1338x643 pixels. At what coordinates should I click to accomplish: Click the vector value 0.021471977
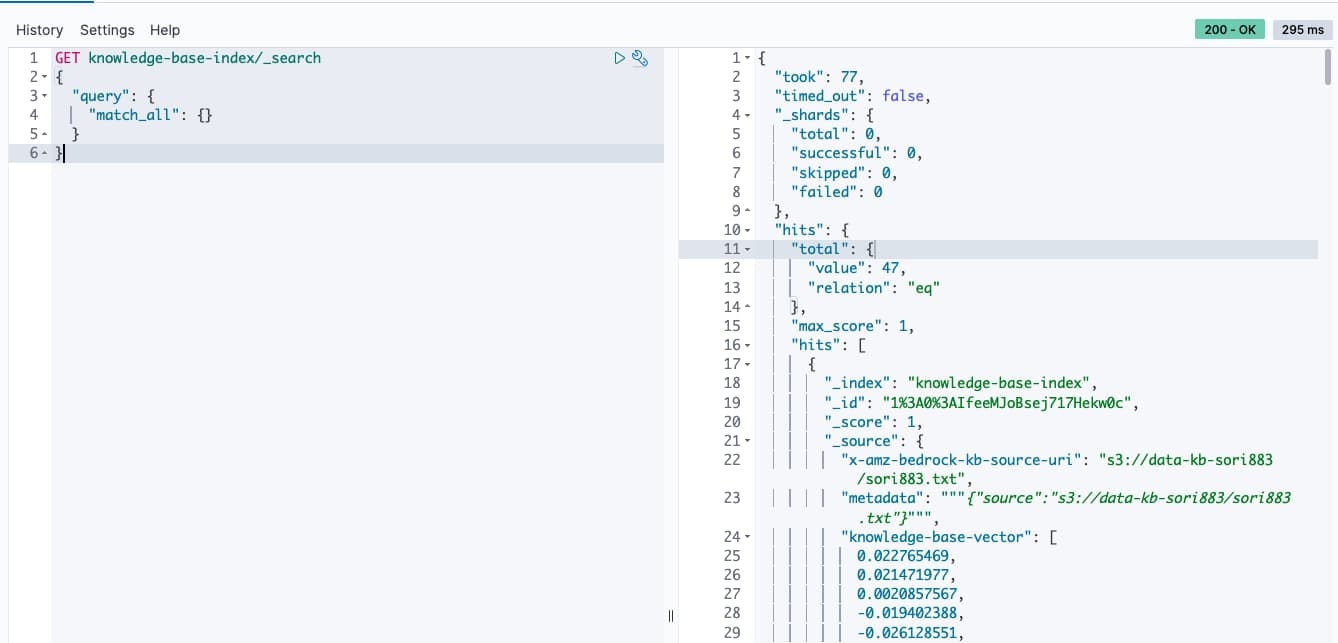pyautogui.click(x=907, y=575)
